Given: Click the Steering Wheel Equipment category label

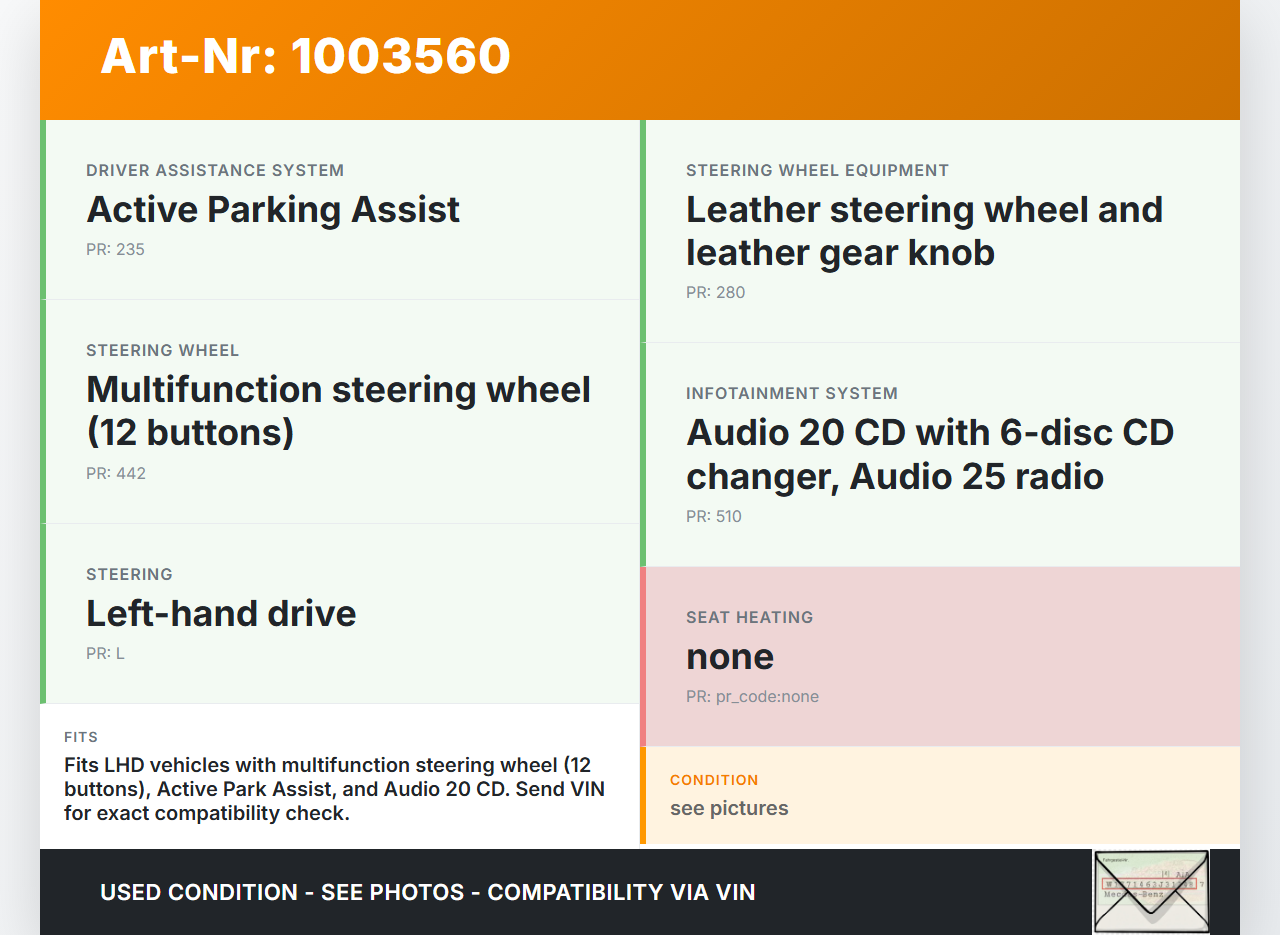Looking at the screenshot, I should click(x=817, y=171).
